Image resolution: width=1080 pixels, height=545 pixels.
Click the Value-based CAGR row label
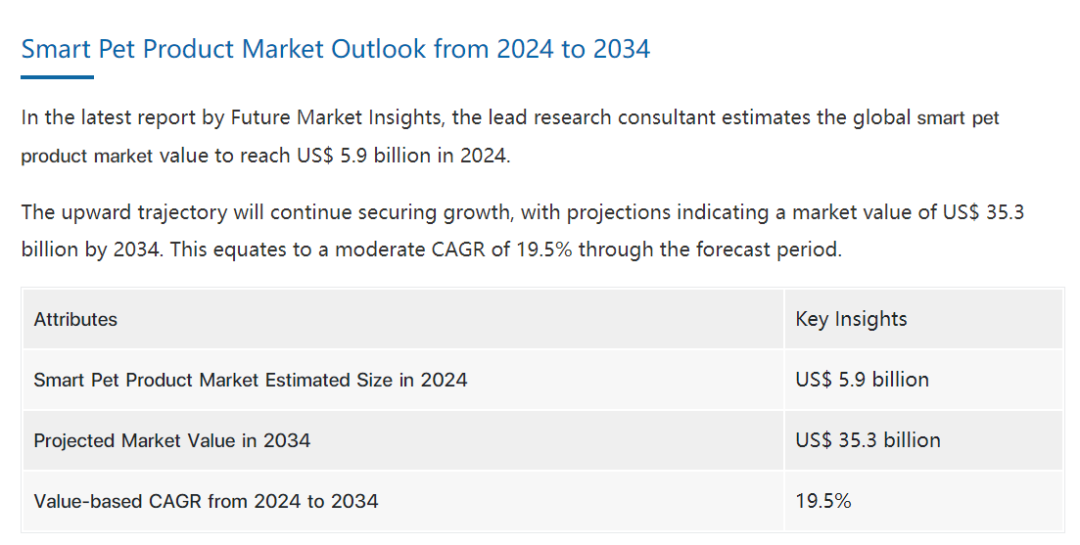[206, 501]
